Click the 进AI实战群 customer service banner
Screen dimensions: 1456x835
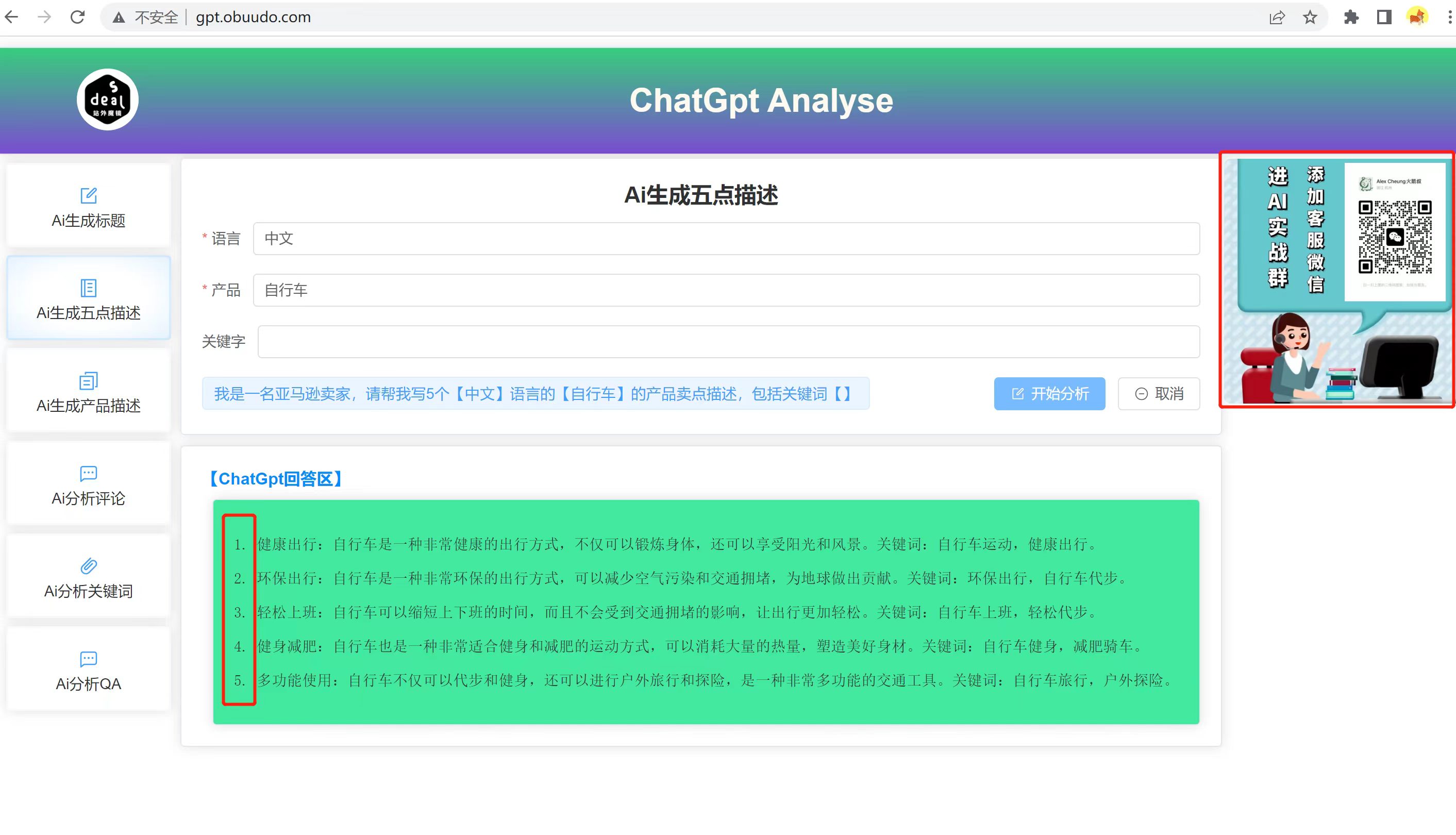(x=1337, y=280)
